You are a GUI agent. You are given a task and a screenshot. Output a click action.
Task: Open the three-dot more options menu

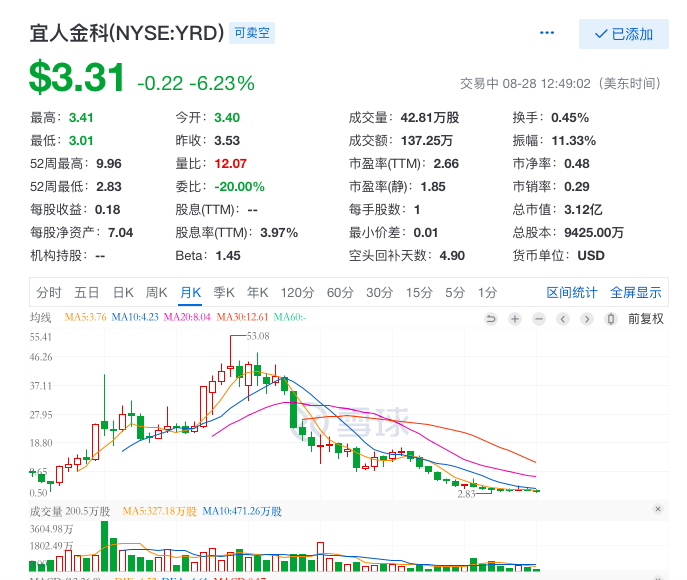tap(547, 33)
